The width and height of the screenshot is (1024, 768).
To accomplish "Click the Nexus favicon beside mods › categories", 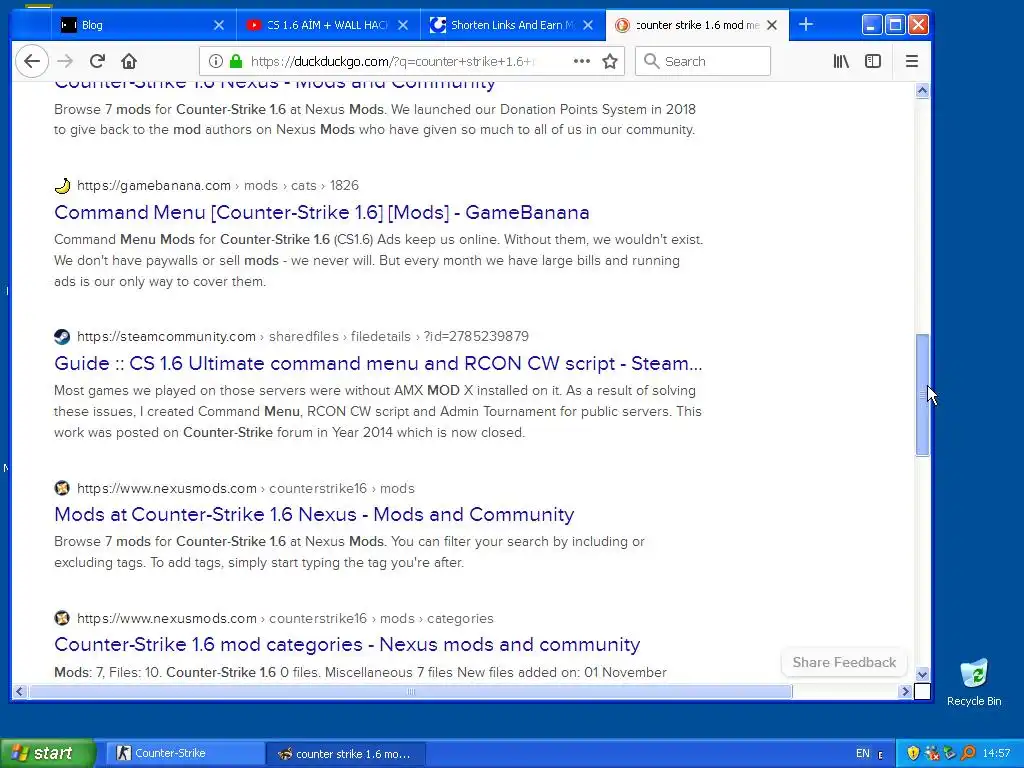I will click(x=62, y=618).
